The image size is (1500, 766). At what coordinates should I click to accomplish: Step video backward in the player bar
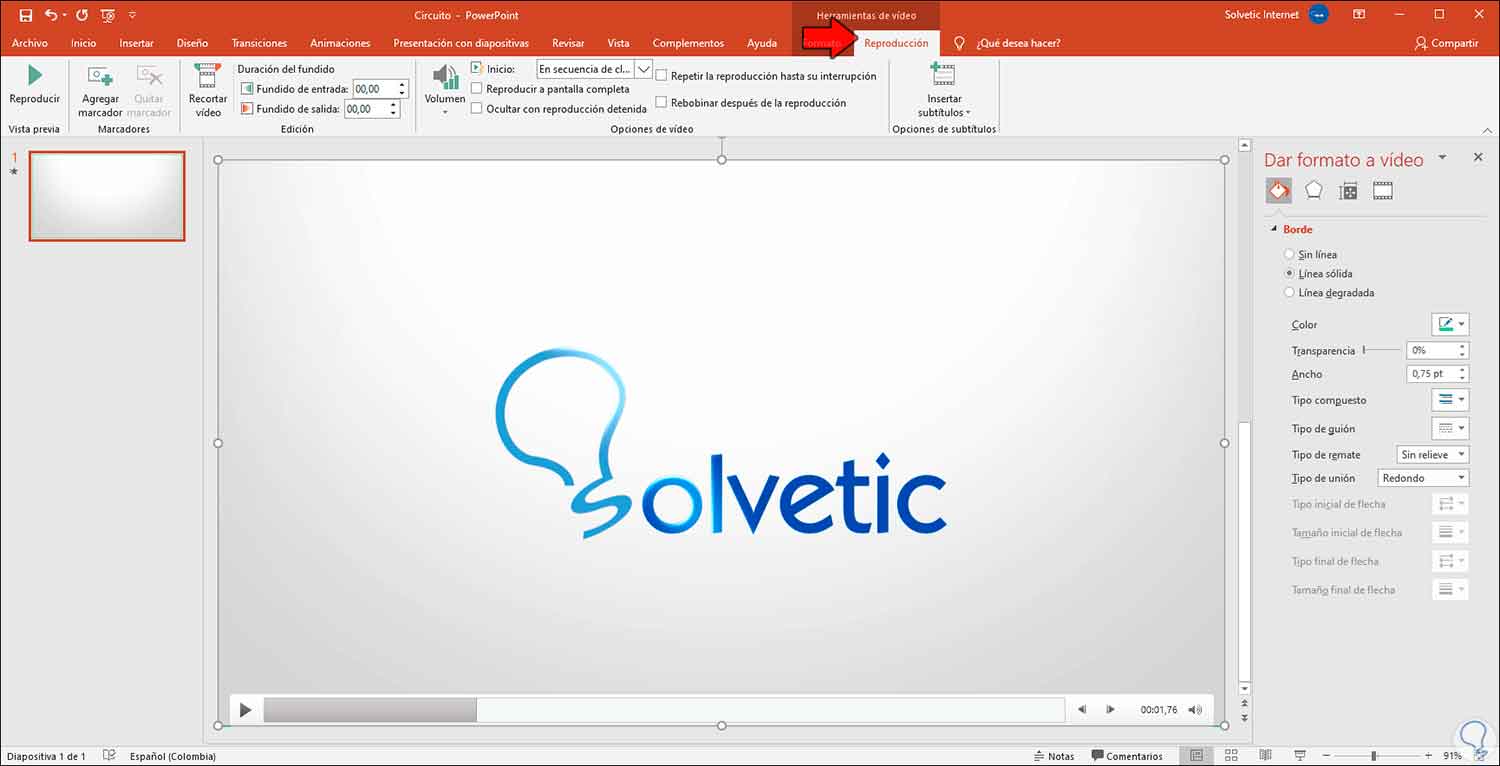click(1082, 710)
